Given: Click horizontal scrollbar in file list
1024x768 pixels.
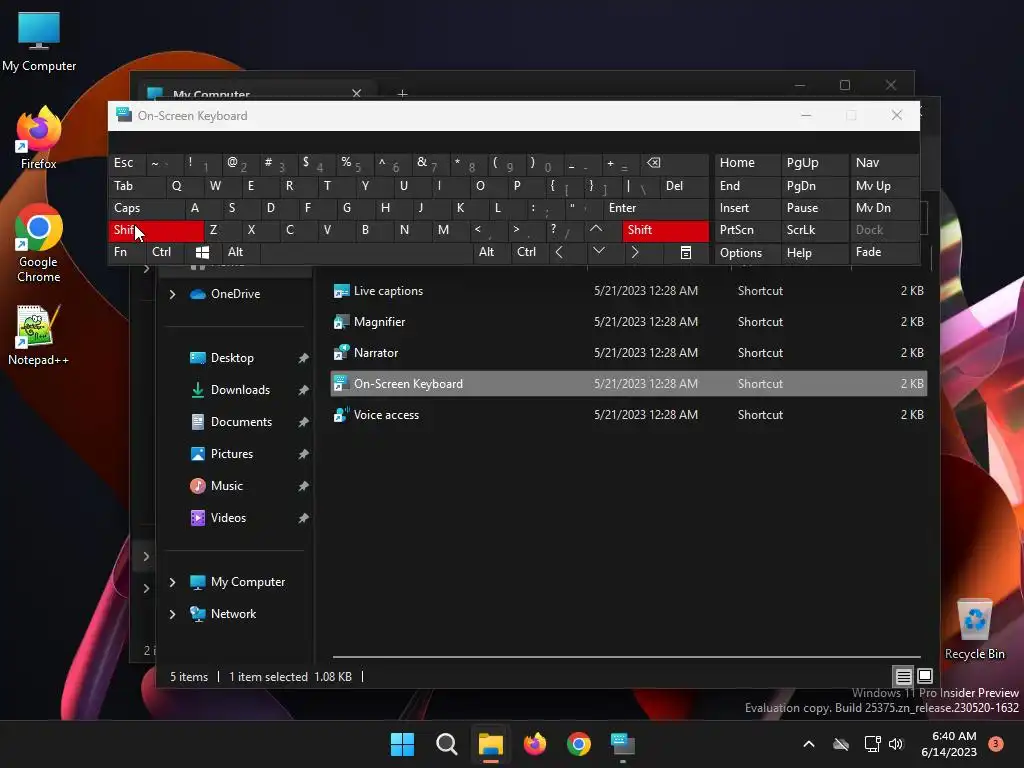Looking at the screenshot, I should click(x=626, y=656).
